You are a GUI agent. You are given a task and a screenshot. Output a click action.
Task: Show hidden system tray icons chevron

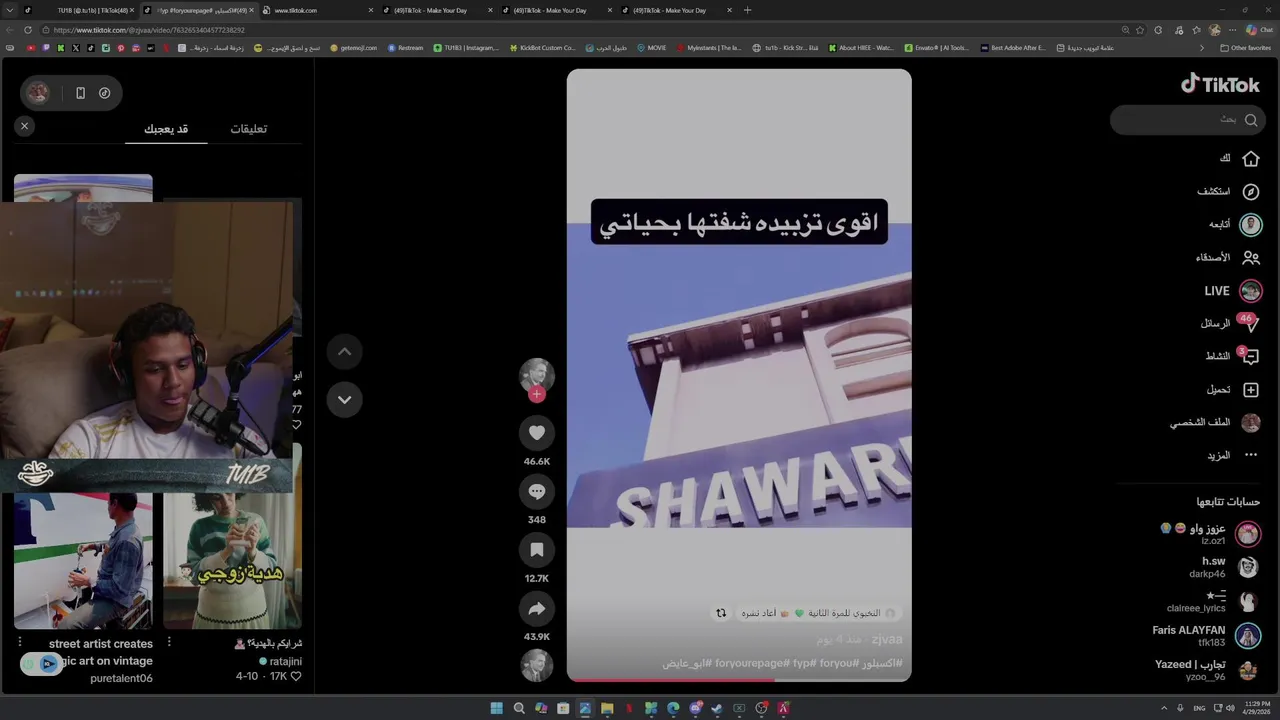(x=1164, y=708)
